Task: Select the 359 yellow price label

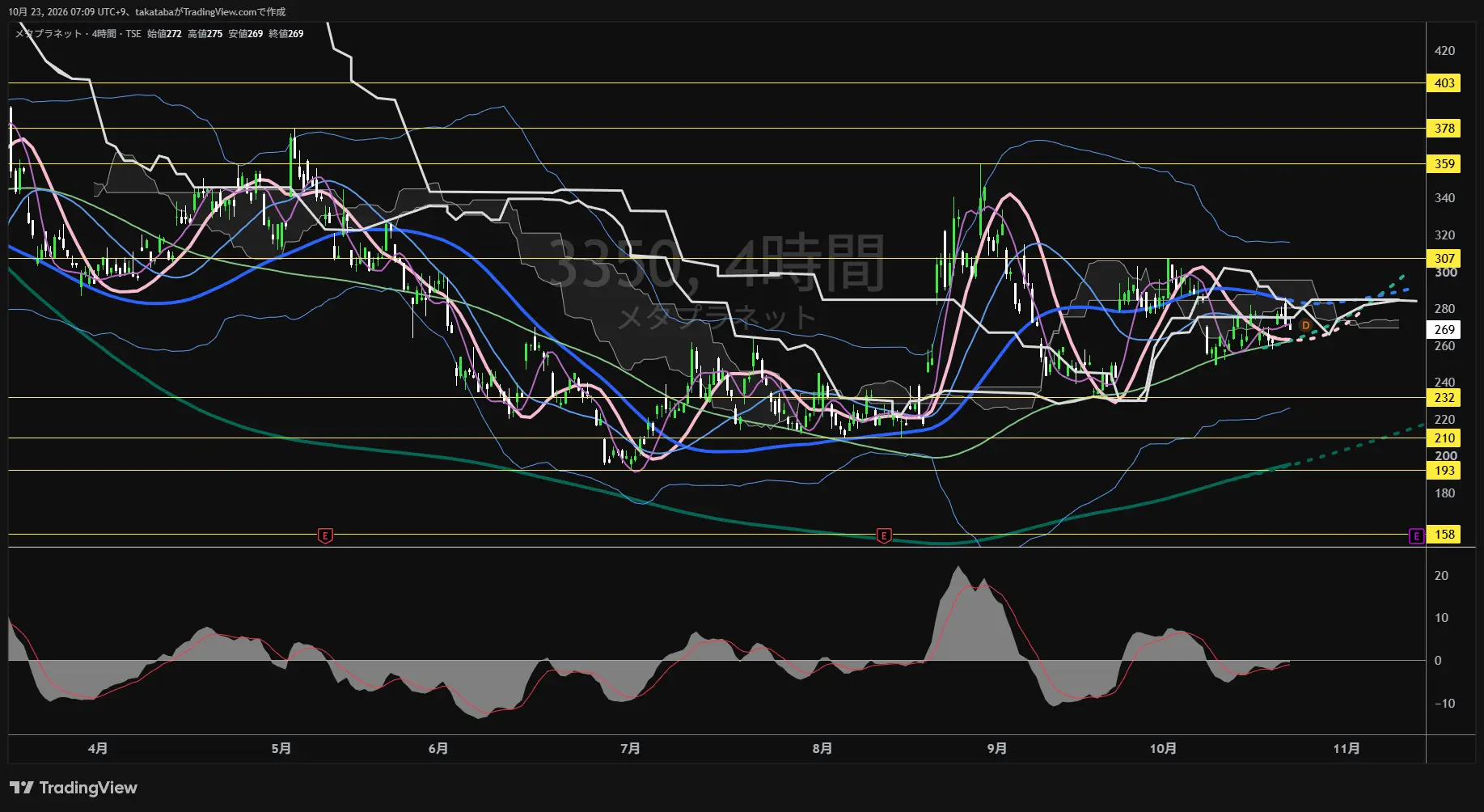Action: (1444, 164)
